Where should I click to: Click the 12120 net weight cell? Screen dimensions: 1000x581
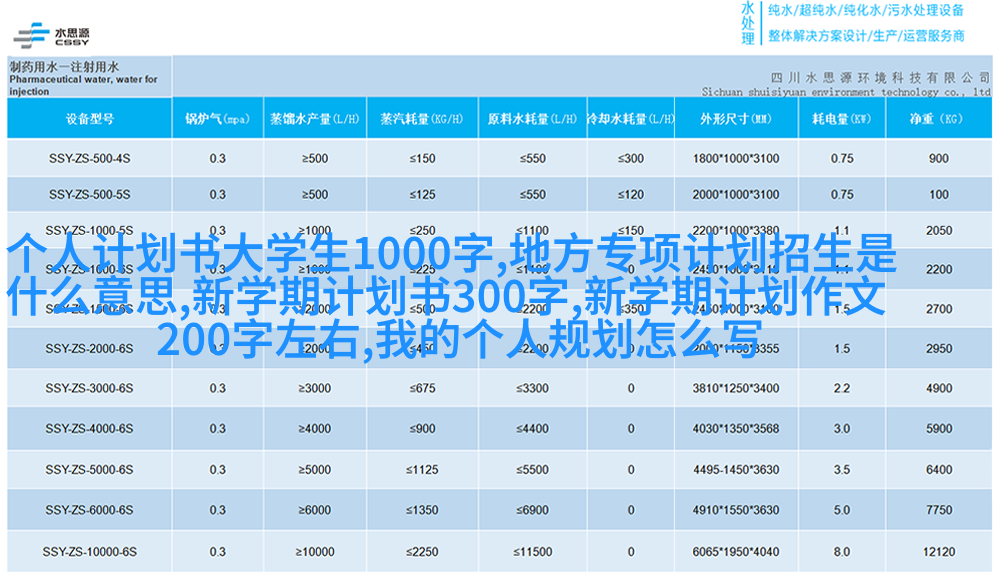pos(938,551)
